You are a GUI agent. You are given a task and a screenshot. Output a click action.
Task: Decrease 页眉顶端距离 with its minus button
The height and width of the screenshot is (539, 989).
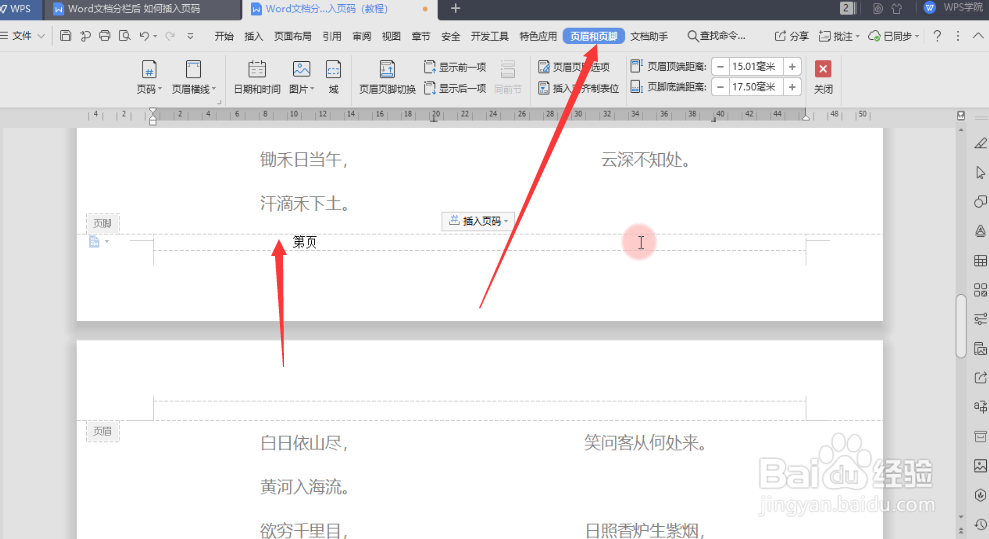720,66
